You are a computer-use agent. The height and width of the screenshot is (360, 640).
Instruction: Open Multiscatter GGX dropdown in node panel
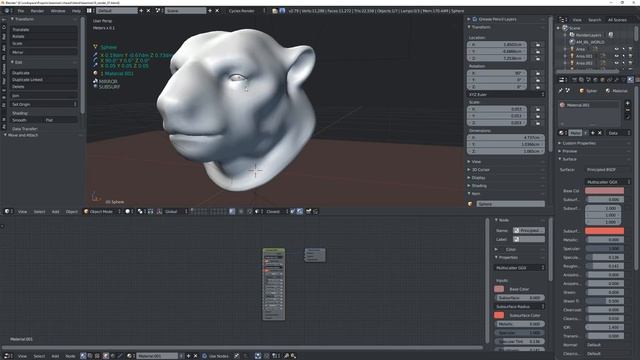coord(519,268)
